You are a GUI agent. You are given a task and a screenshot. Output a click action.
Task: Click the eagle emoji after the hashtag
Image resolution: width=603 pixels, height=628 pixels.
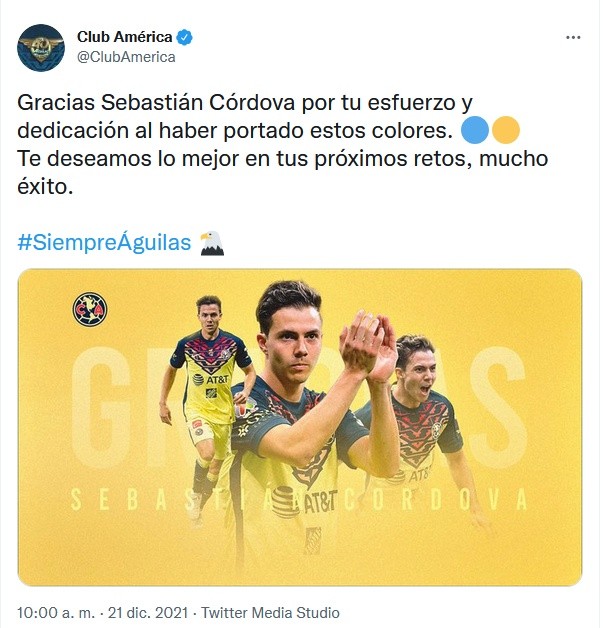coord(211,243)
